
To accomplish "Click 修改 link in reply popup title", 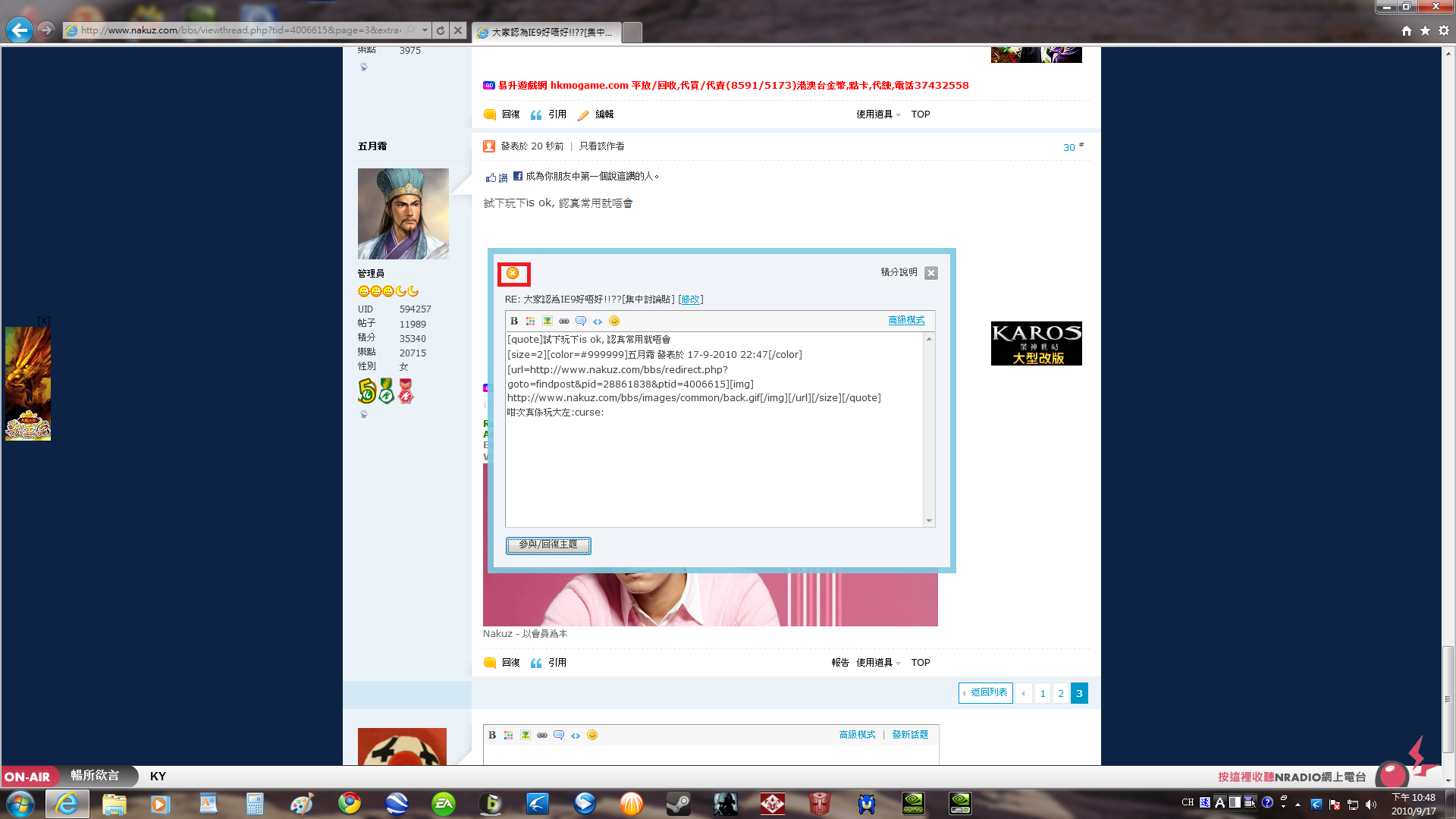I will tap(690, 300).
